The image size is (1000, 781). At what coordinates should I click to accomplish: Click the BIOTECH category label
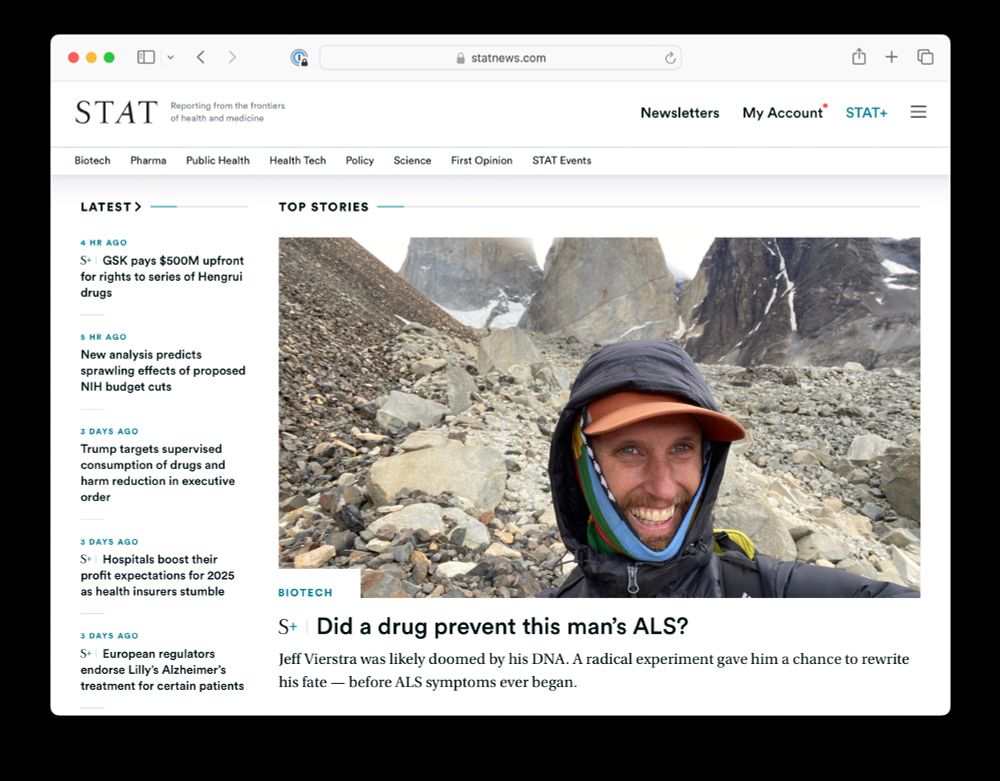305,592
